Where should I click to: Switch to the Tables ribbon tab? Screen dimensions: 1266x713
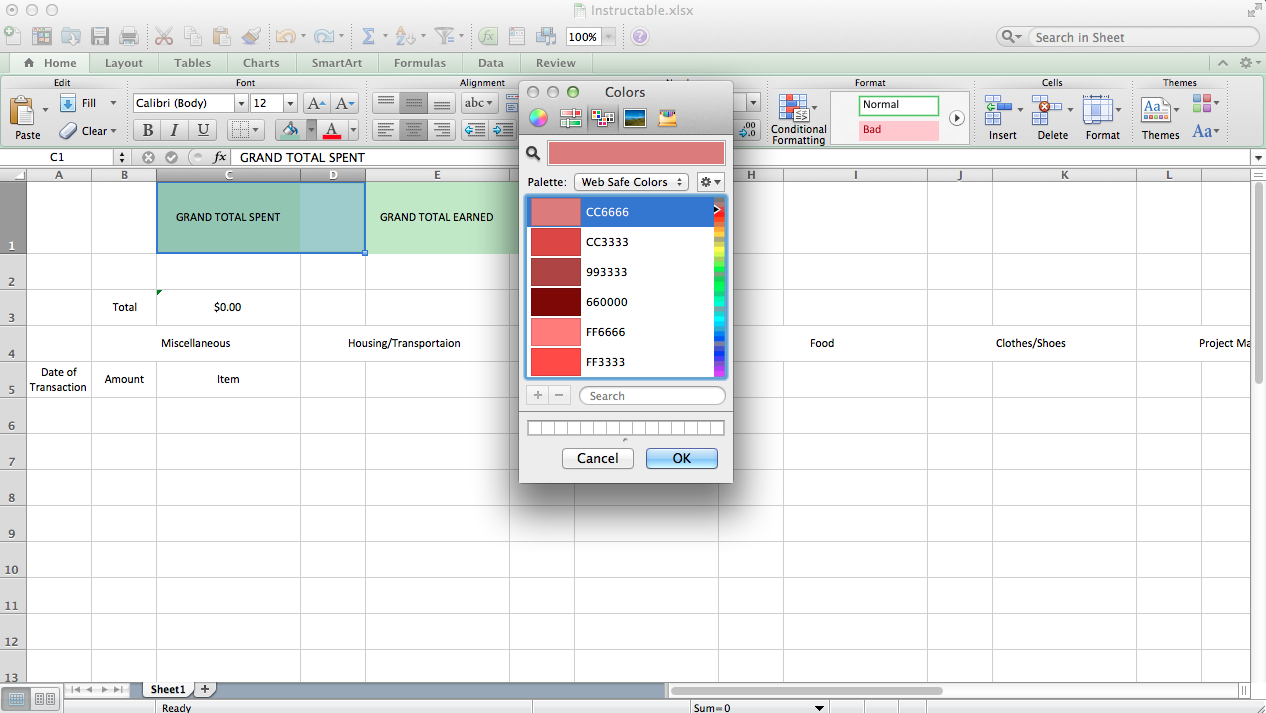192,63
